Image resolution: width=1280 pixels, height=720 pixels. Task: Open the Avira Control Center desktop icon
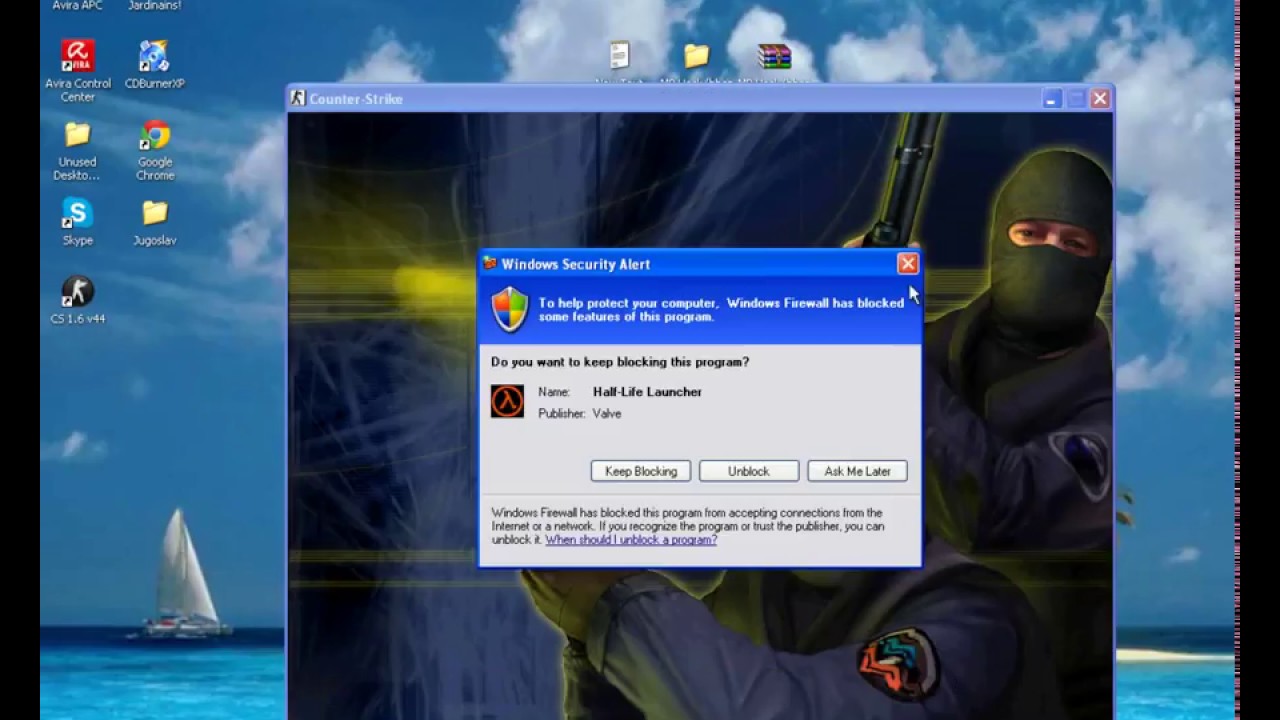tap(77, 55)
